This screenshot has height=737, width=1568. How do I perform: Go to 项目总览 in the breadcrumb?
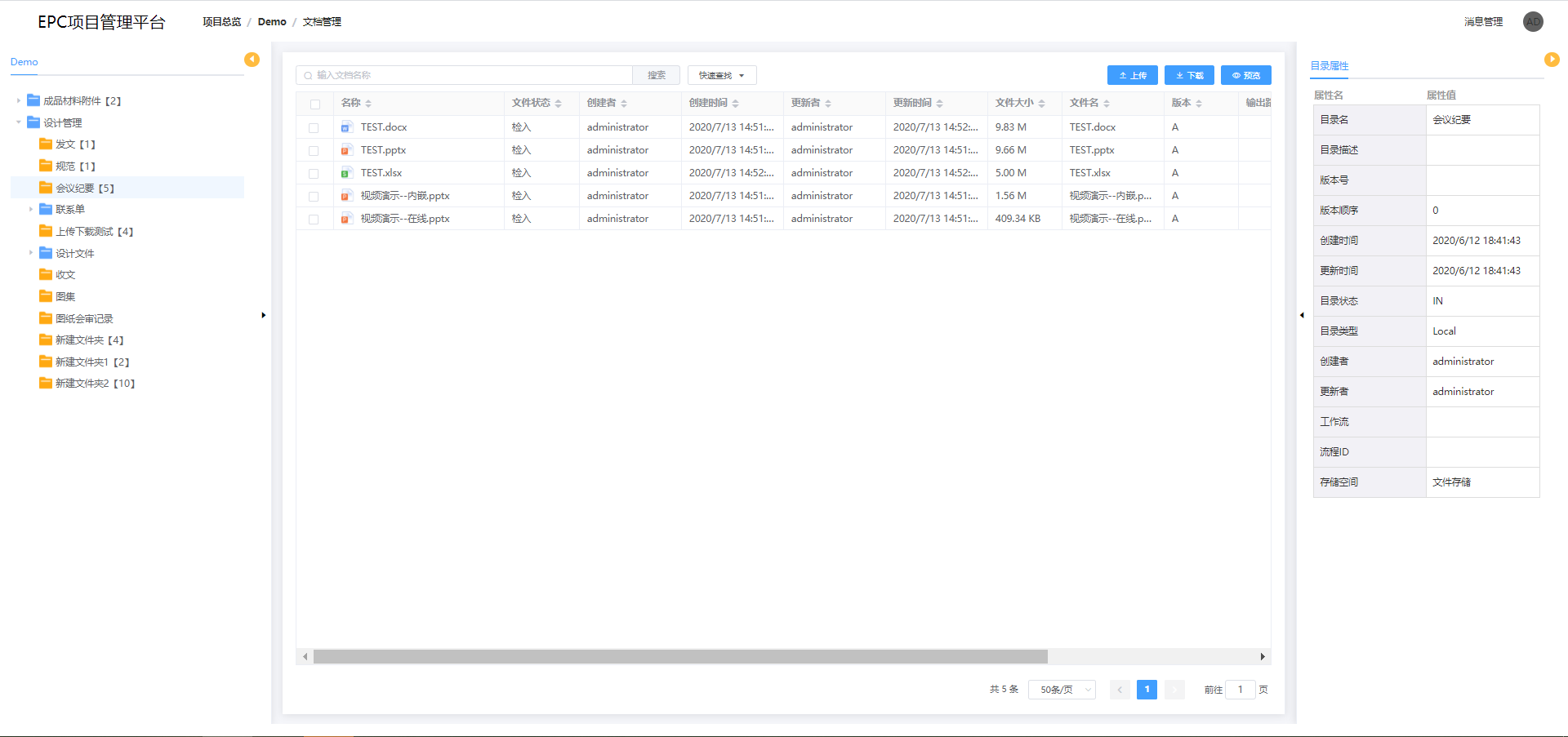click(221, 22)
